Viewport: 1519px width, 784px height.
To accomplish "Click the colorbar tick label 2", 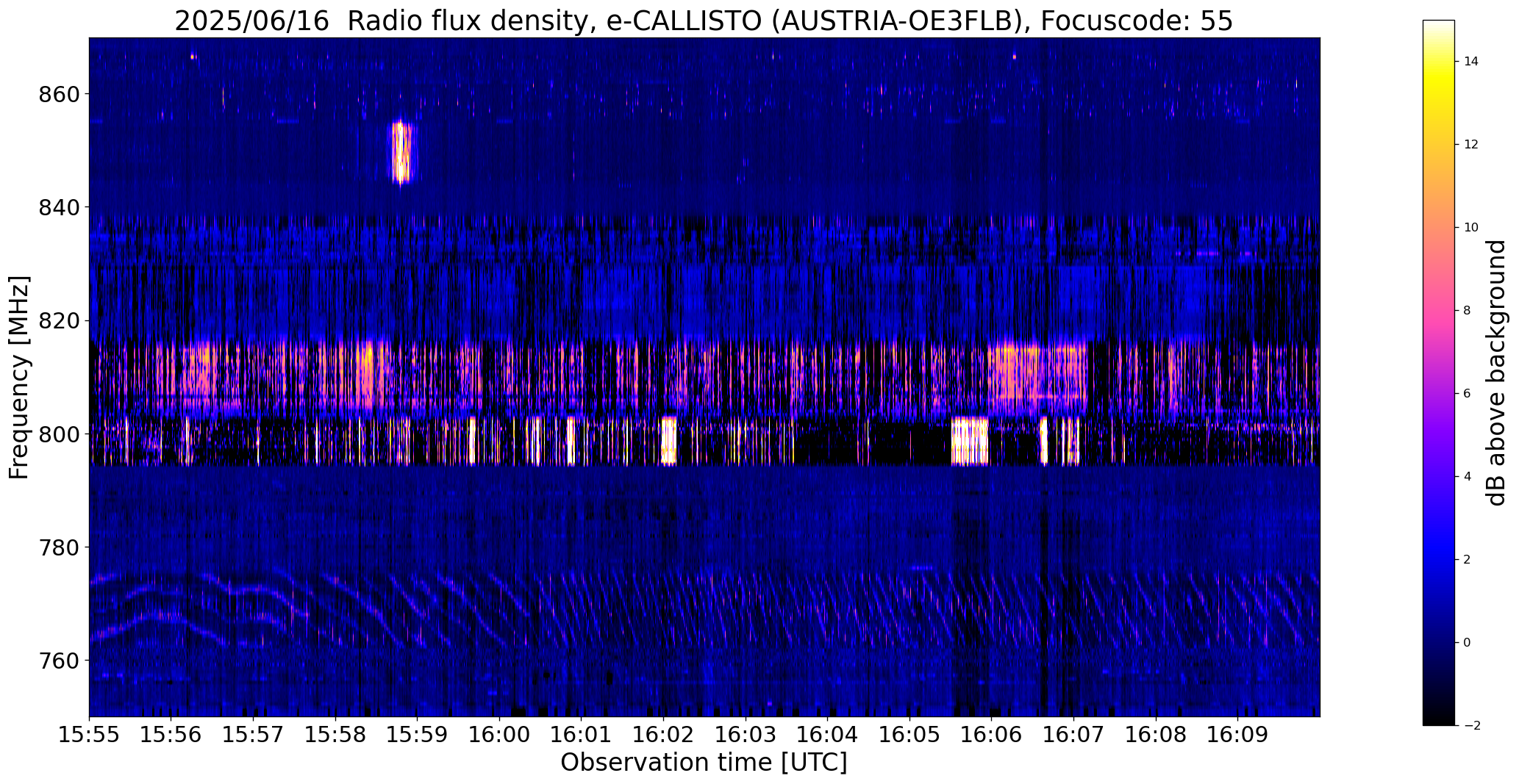I will point(1468,560).
